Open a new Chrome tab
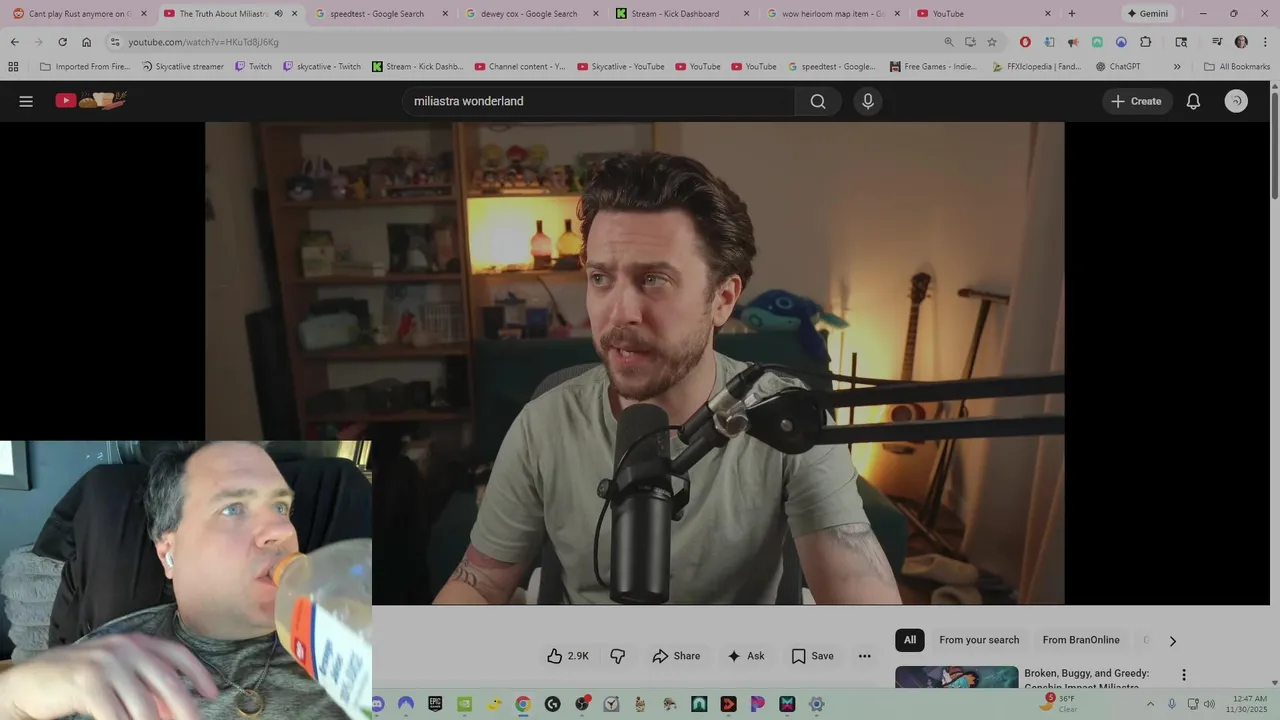Screen dimensions: 1280x720 [x=1072, y=14]
